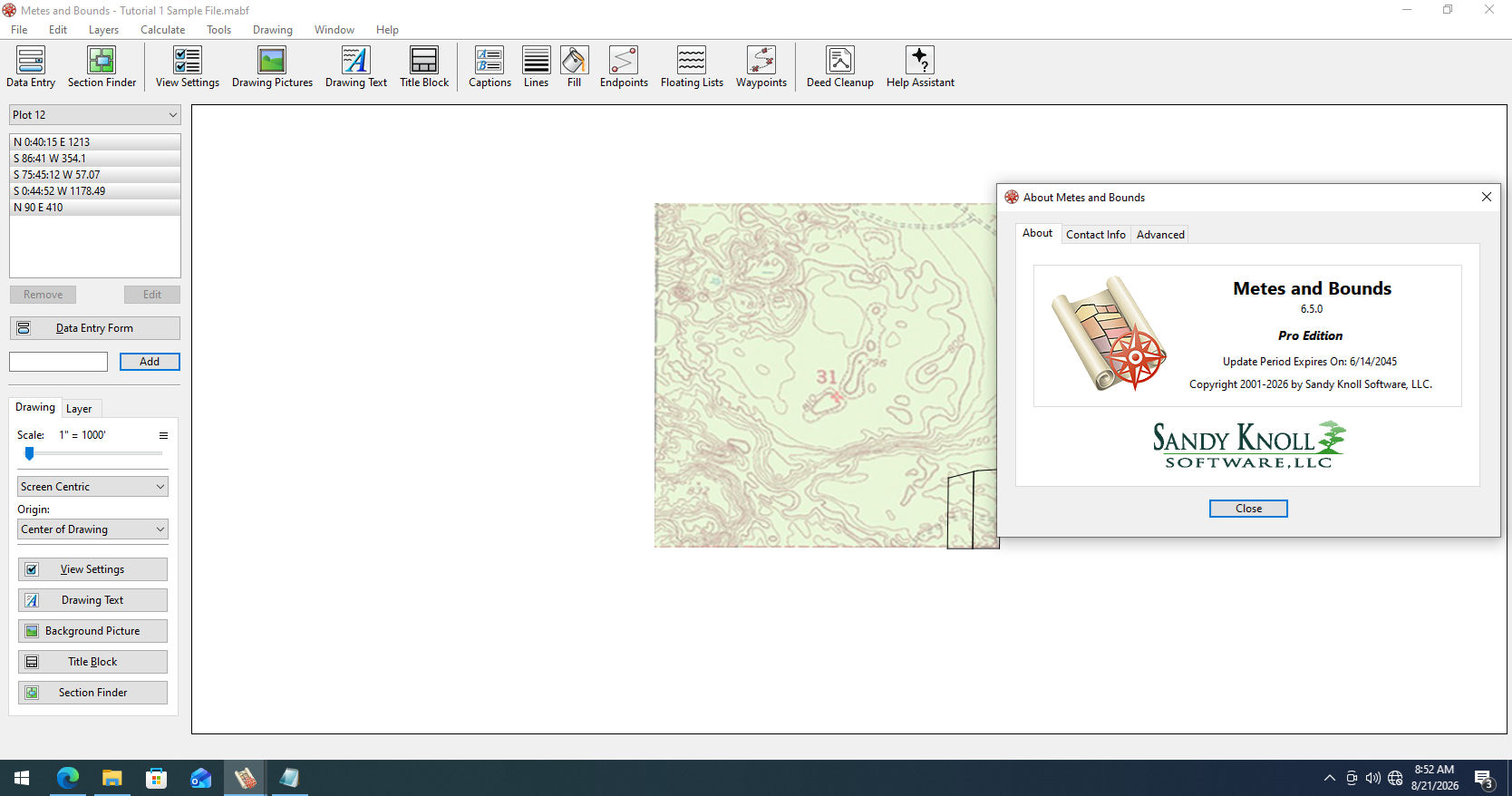
Task: Switch to the Advanced tab in About dialog
Action: (1160, 235)
